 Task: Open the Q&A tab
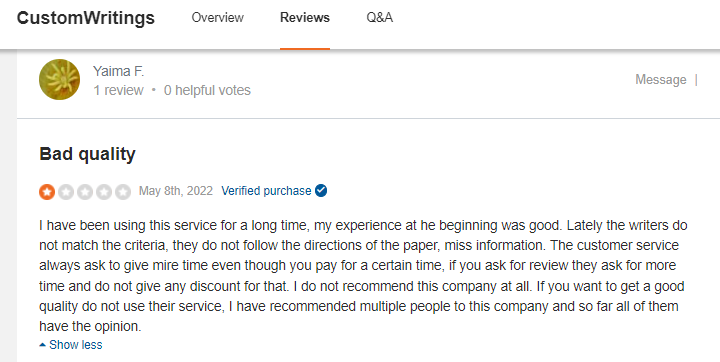[x=380, y=17]
